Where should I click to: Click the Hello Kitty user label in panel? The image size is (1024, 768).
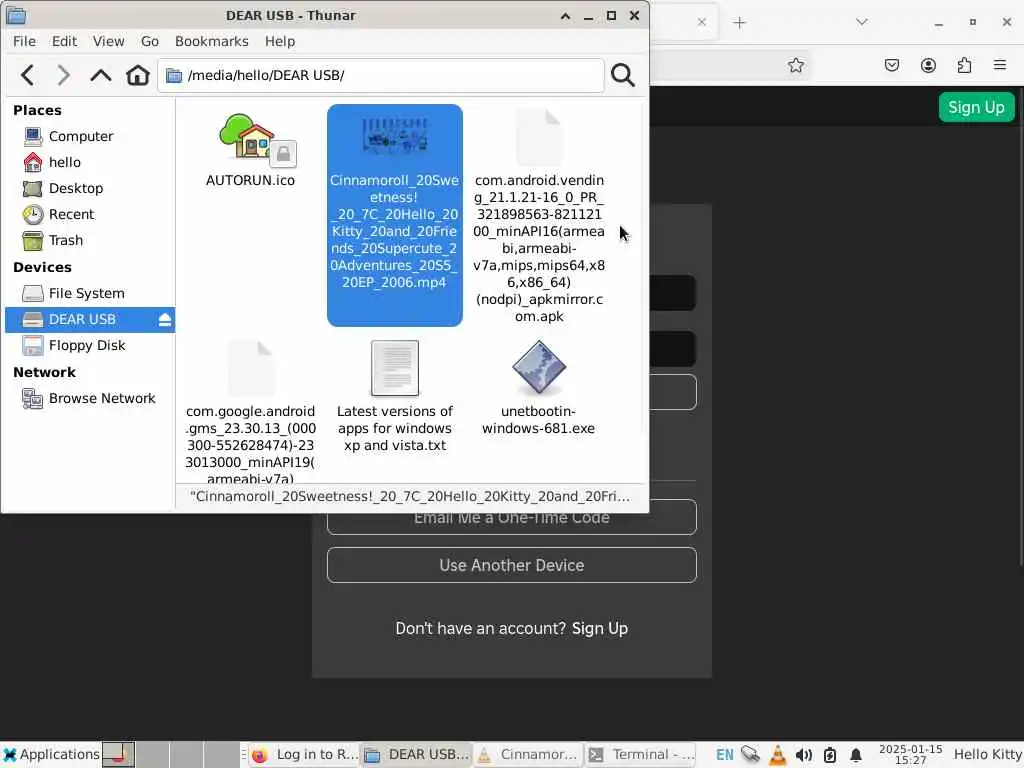tap(987, 754)
